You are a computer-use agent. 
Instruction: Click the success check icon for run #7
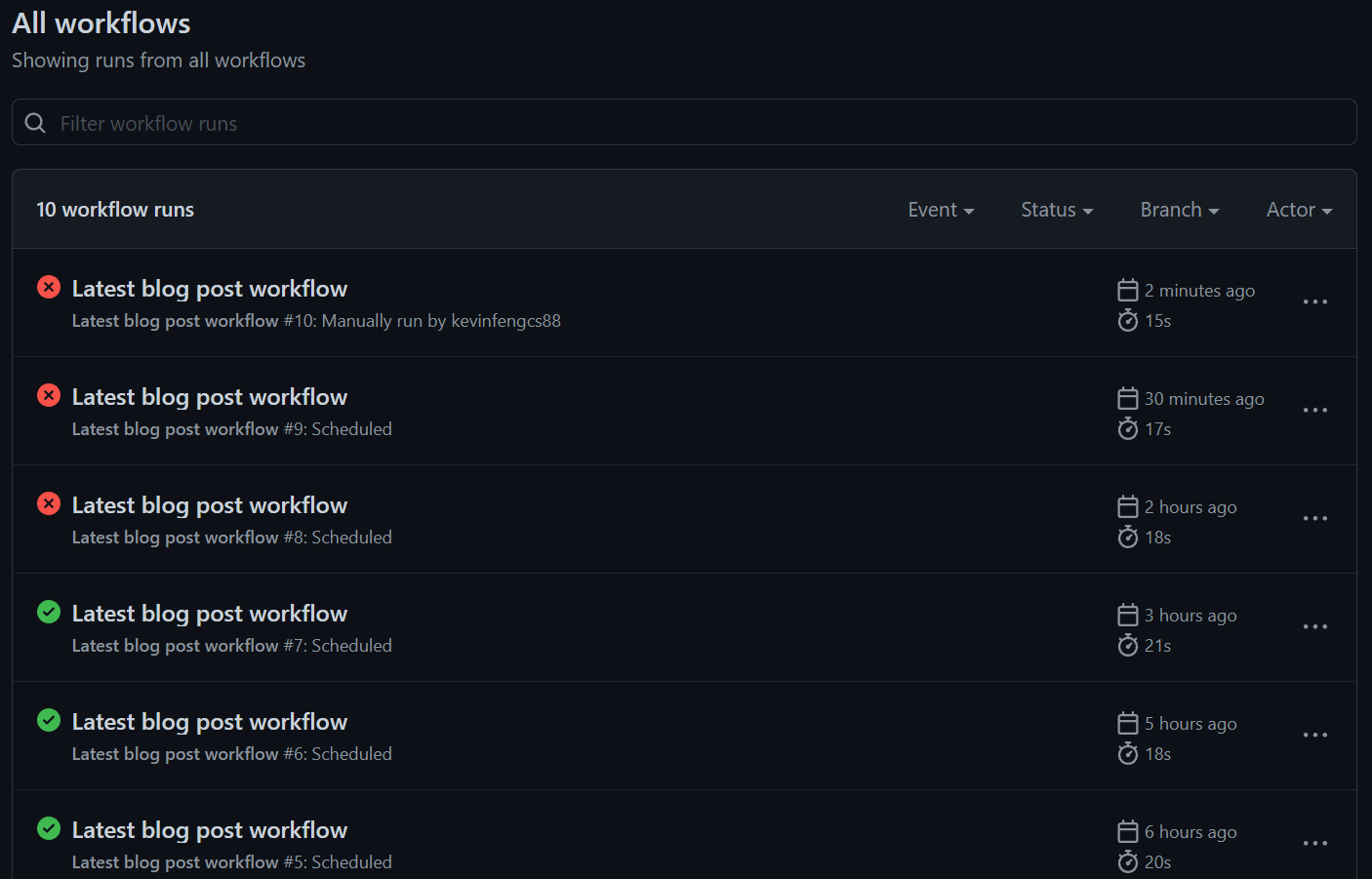click(x=49, y=612)
